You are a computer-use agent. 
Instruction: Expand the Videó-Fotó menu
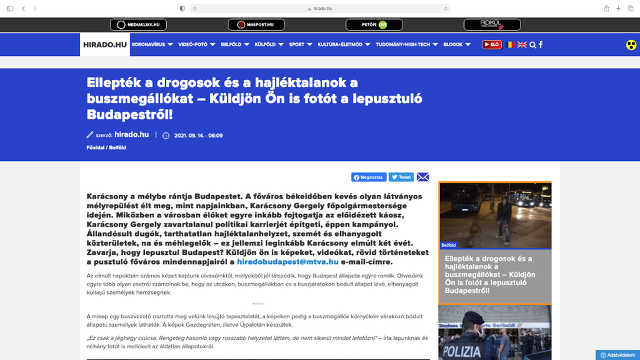pos(196,44)
